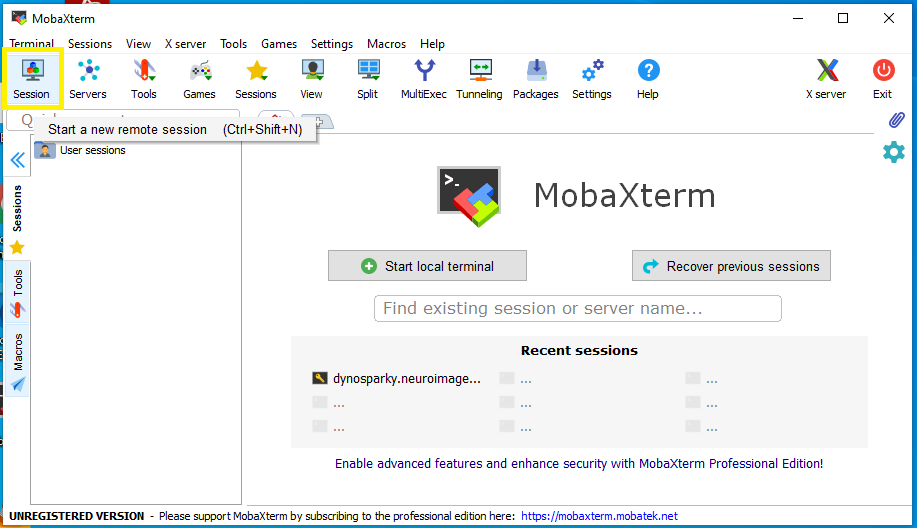Screen dimensions: 917x528
Task: Open the Terminal menu
Action: click(32, 44)
